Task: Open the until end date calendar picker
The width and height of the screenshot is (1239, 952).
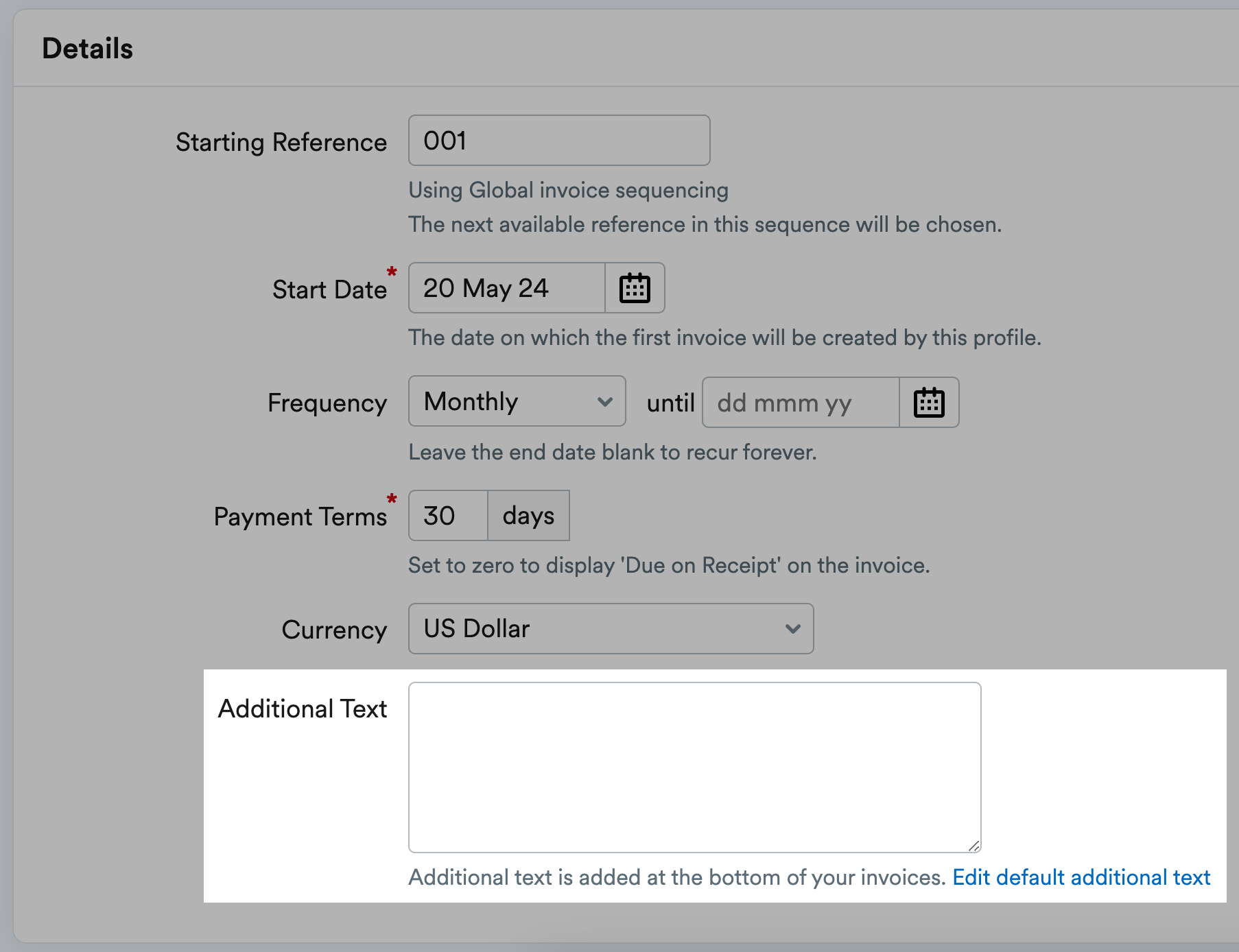Action: click(929, 403)
